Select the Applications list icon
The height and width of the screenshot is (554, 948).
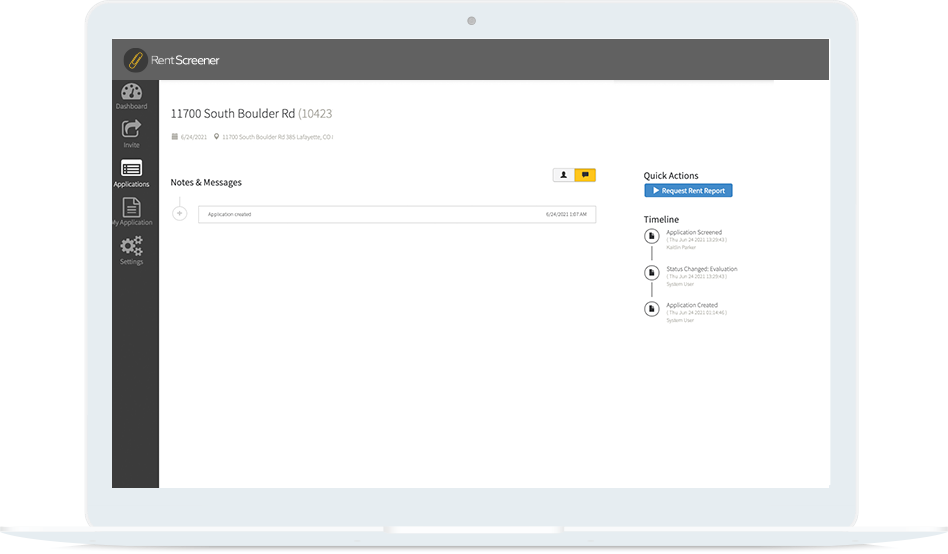click(x=131, y=168)
